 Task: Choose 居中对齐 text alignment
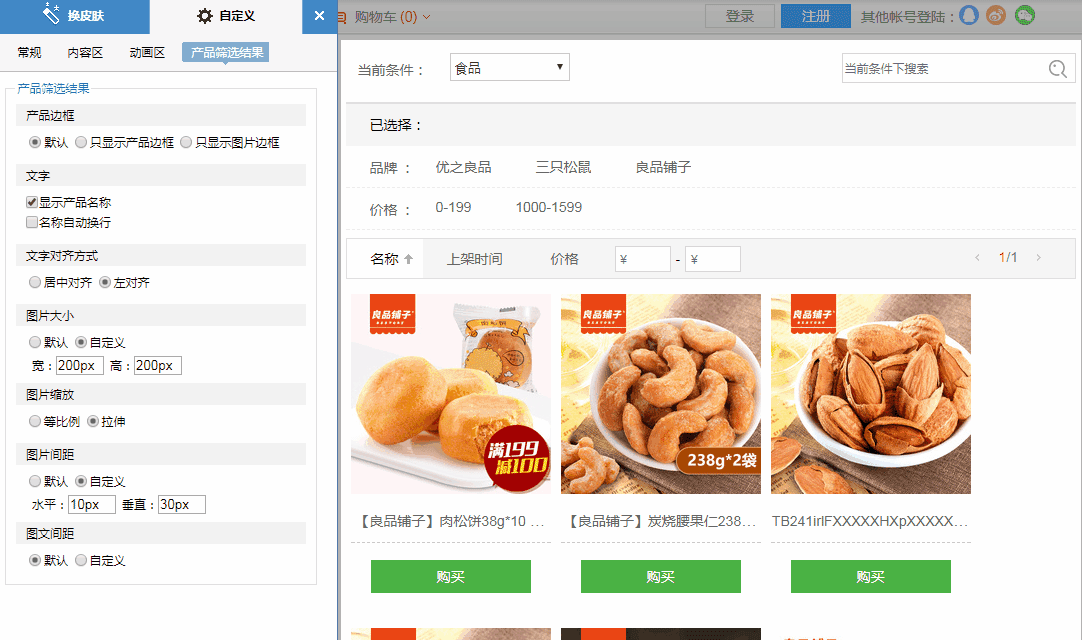tap(35, 282)
